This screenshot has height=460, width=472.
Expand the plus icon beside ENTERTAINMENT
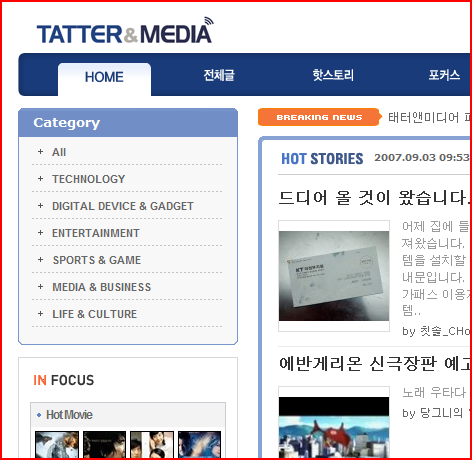coord(40,233)
